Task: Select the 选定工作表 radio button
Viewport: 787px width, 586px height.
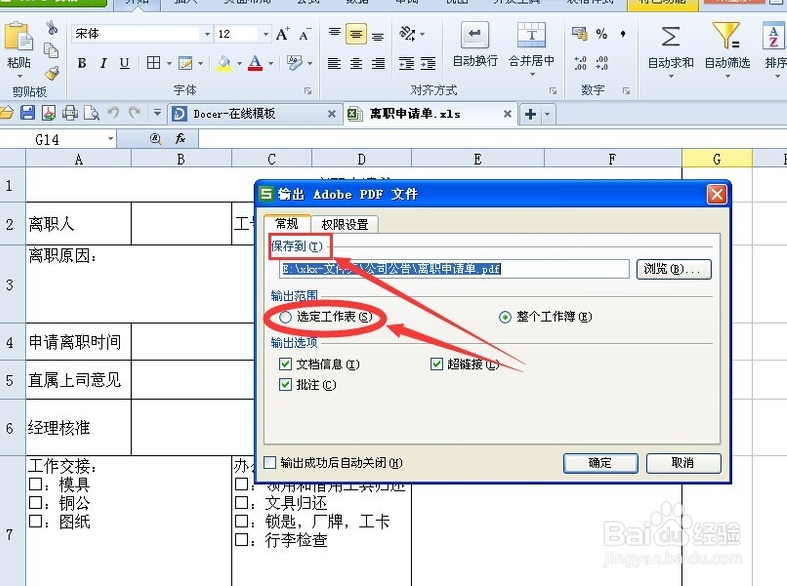Action: (285, 317)
